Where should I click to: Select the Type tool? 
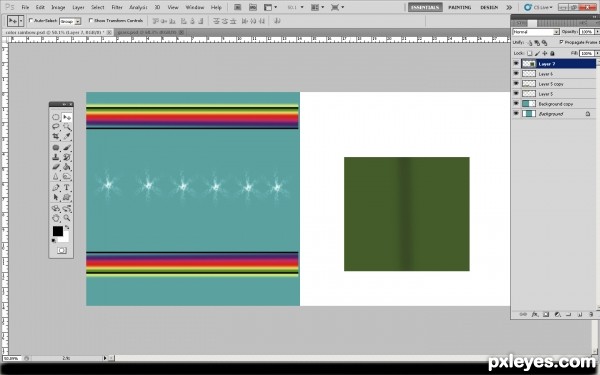[x=67, y=188]
